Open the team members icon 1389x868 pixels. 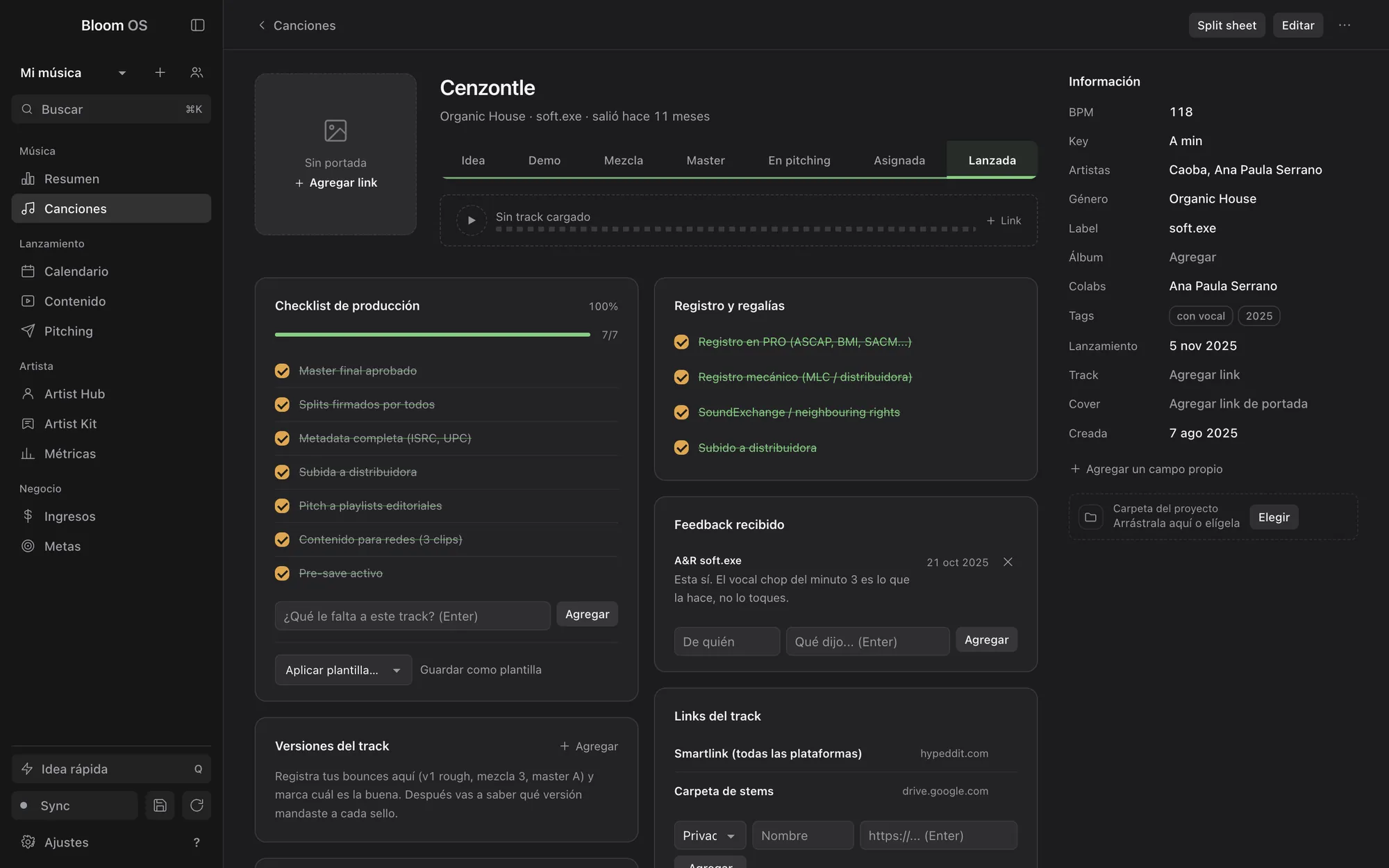(x=197, y=72)
